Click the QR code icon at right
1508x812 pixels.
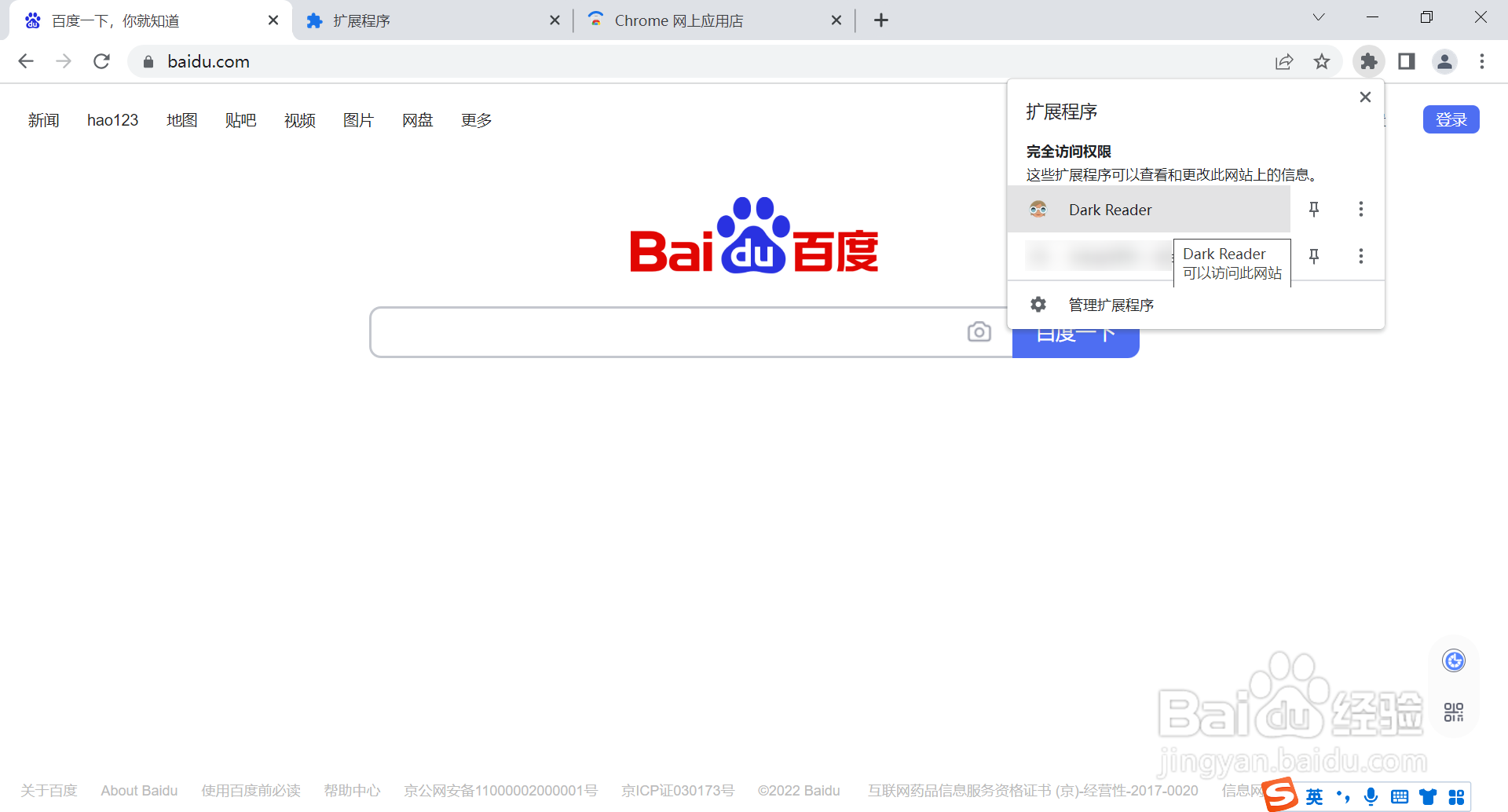point(1454,712)
